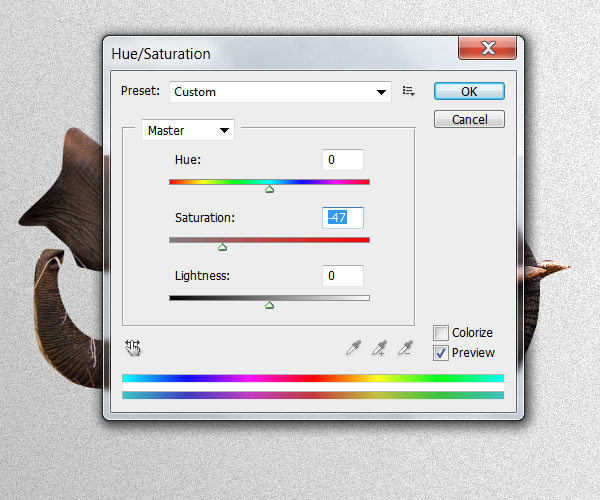
Task: Select the eyedropper tool
Action: tap(353, 348)
